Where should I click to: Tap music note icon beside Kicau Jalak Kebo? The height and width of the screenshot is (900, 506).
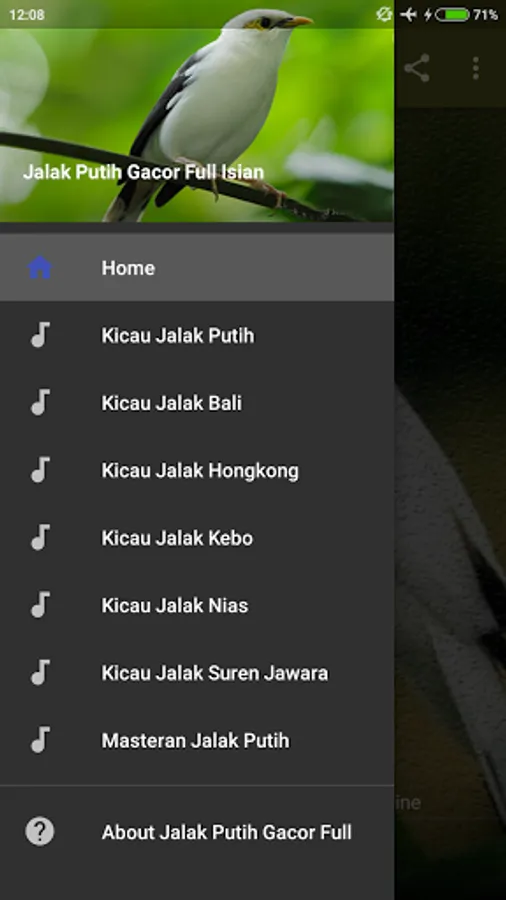click(40, 537)
